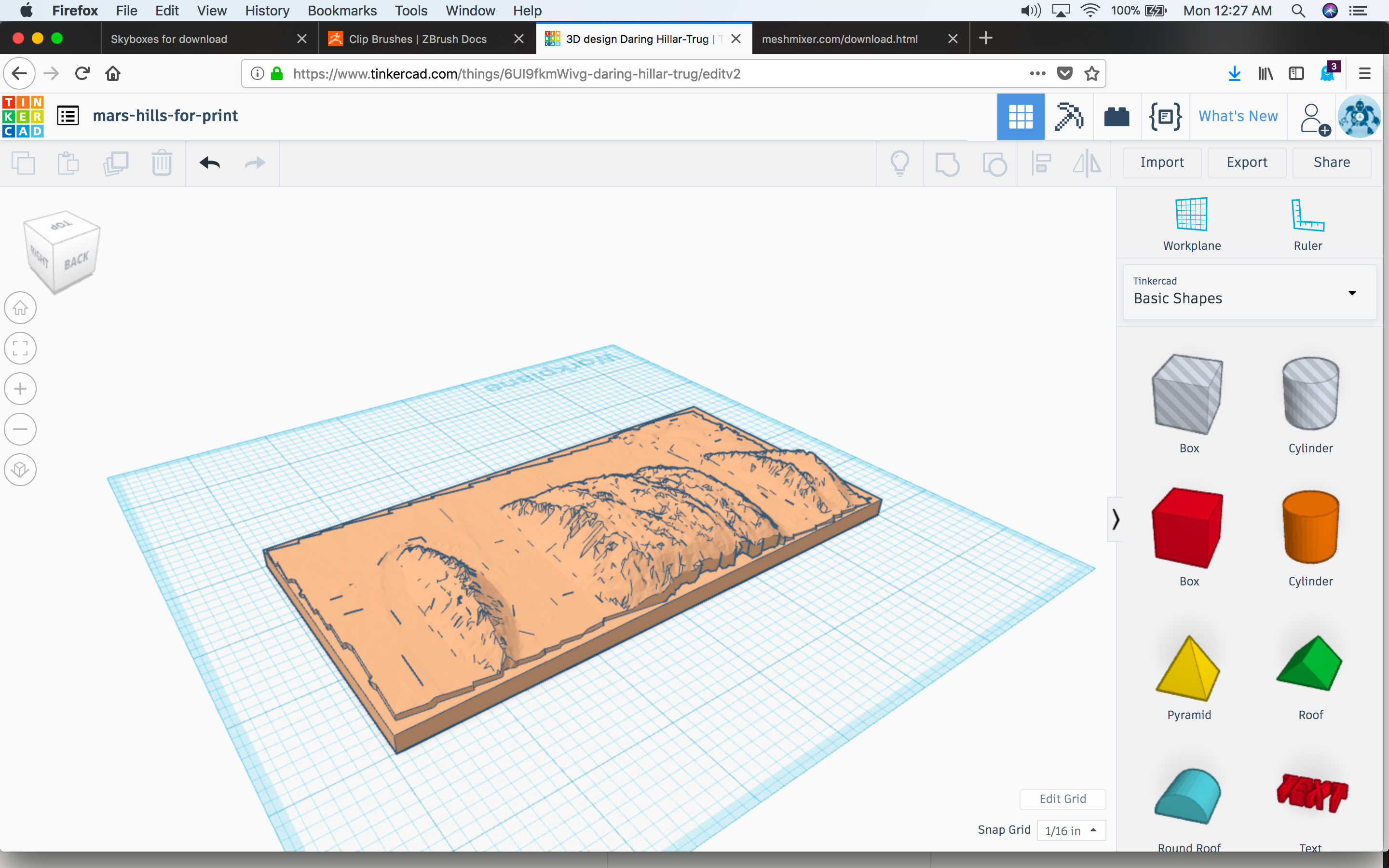
Task: Toggle perspective/orthographic view cube button
Action: 20,470
